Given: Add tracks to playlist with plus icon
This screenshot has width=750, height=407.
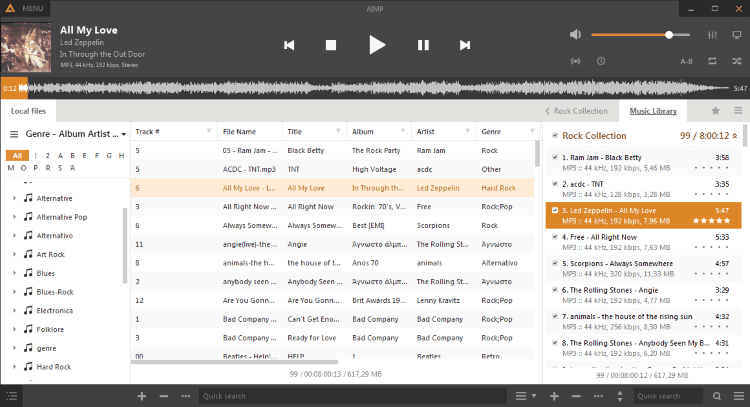Looking at the screenshot, I should point(554,396).
